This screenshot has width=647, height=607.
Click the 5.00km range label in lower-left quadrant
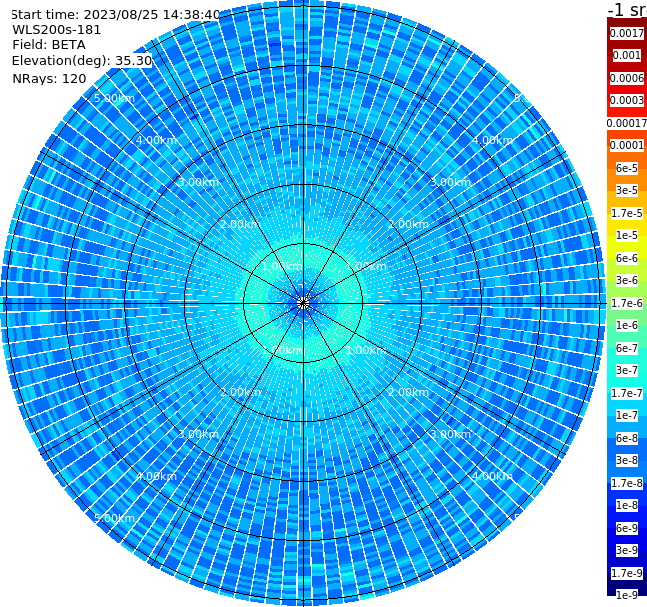tap(114, 518)
